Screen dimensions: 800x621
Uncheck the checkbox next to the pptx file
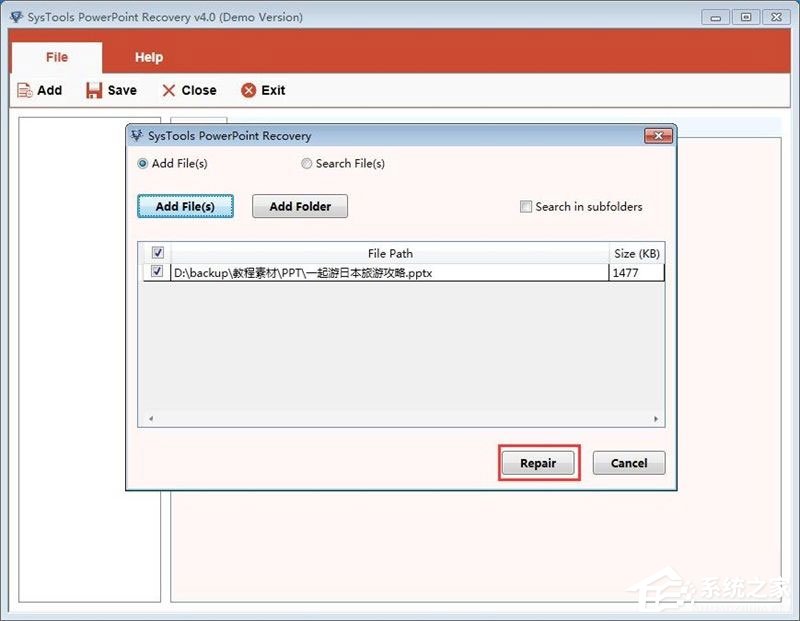157,271
